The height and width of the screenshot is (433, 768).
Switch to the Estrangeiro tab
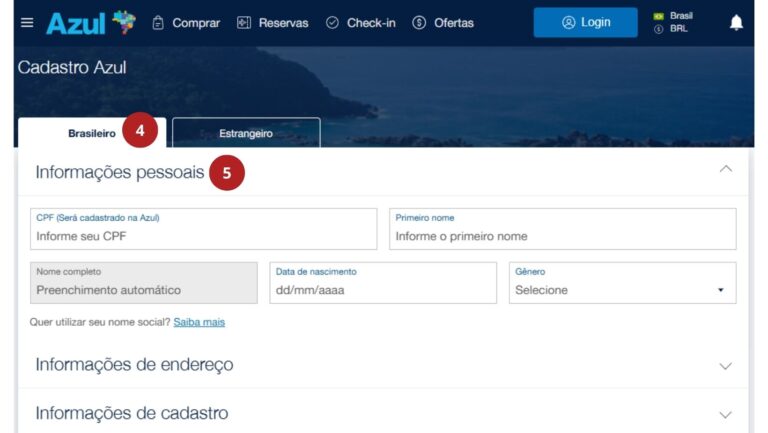(x=246, y=133)
